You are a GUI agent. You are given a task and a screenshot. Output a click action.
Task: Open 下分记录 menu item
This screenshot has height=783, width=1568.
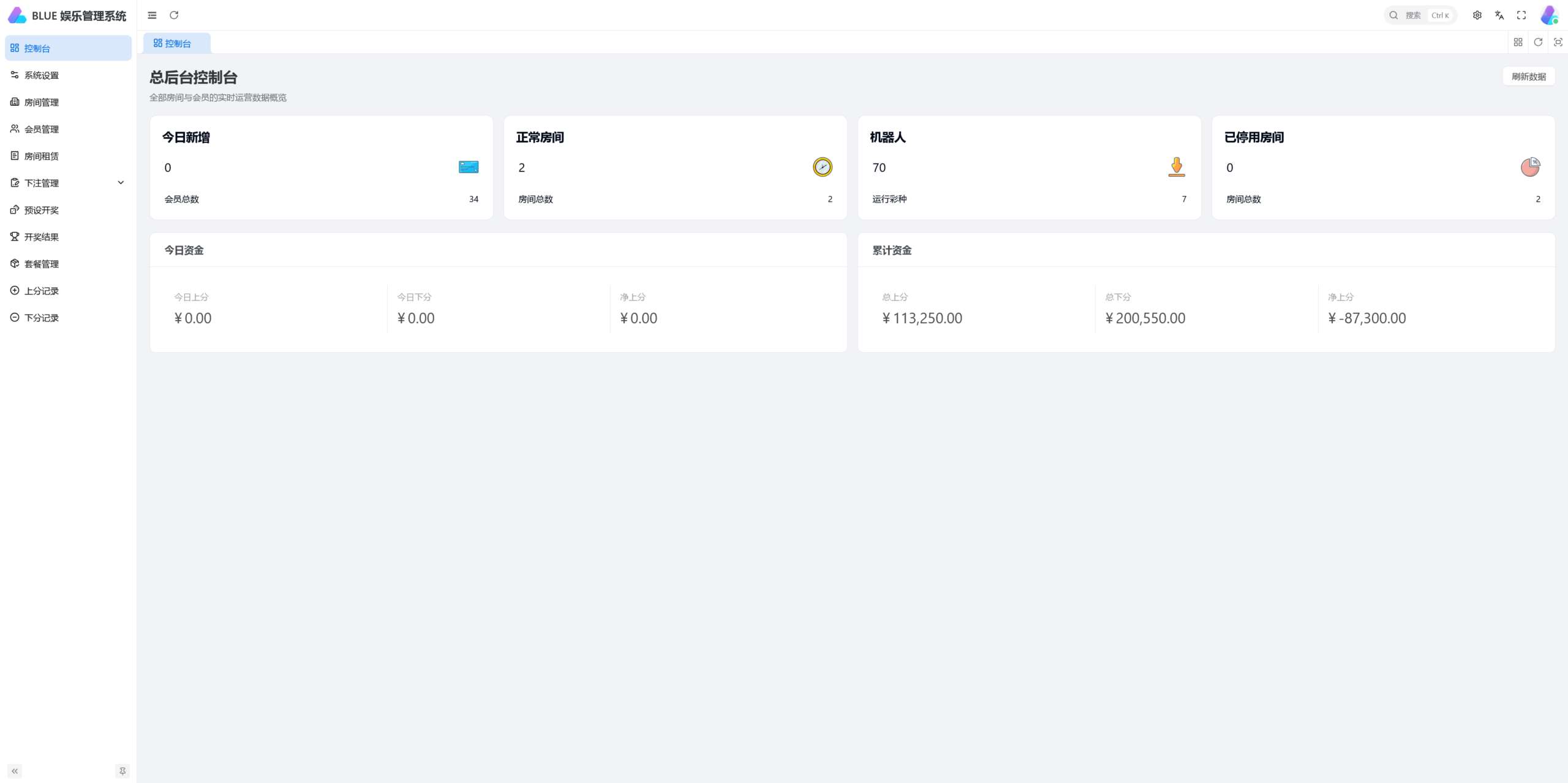[68, 318]
